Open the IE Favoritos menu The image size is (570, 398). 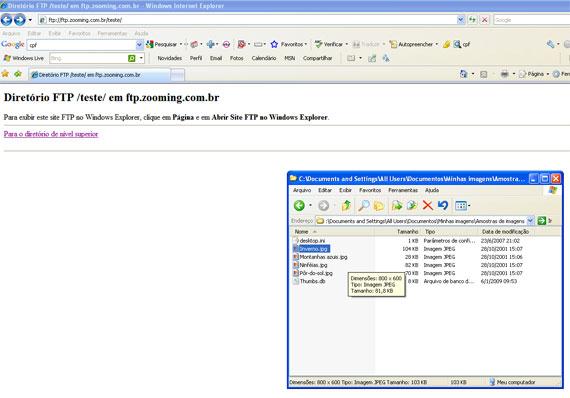click(79, 33)
